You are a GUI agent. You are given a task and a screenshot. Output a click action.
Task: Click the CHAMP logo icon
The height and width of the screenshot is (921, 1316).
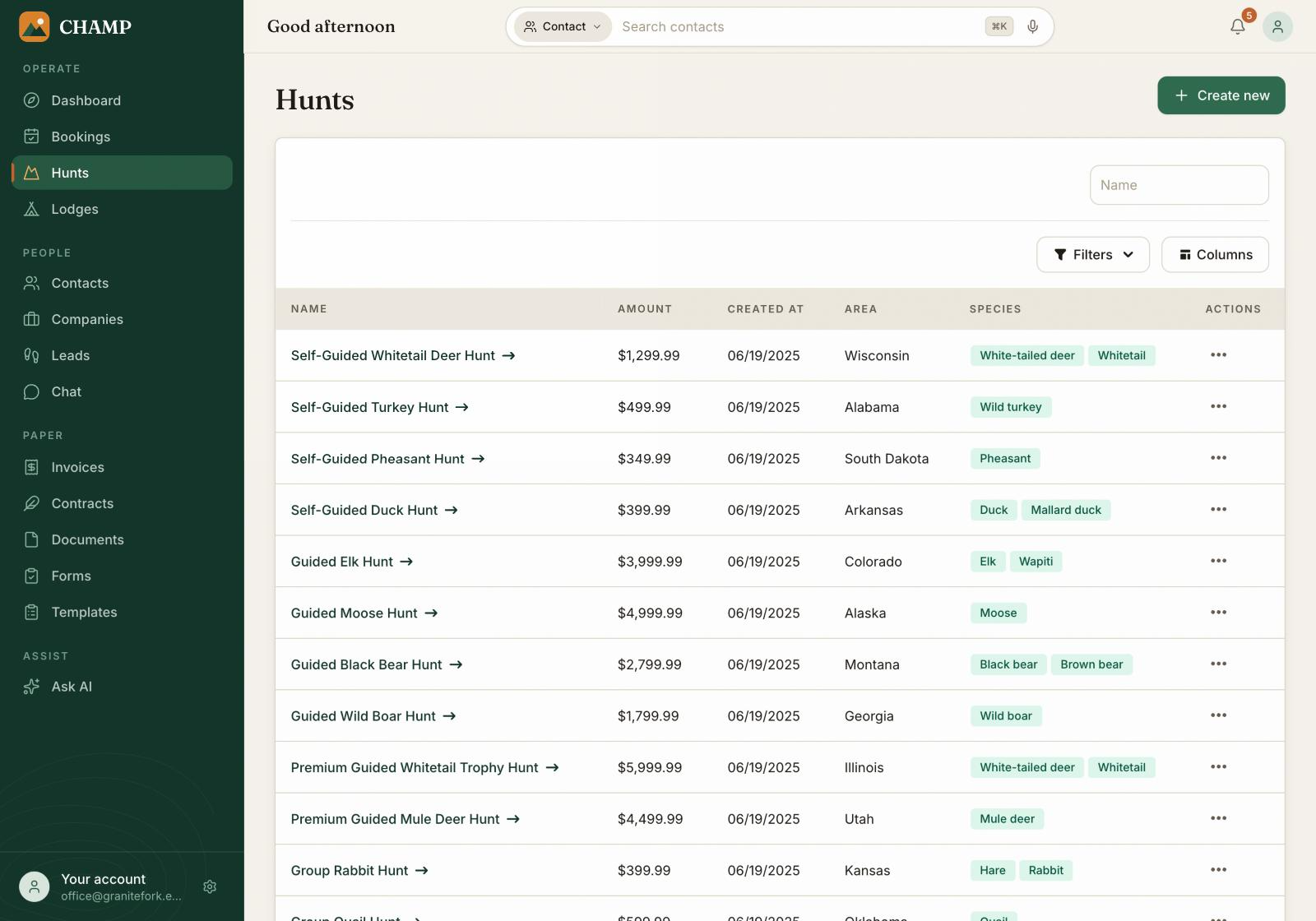click(x=34, y=26)
